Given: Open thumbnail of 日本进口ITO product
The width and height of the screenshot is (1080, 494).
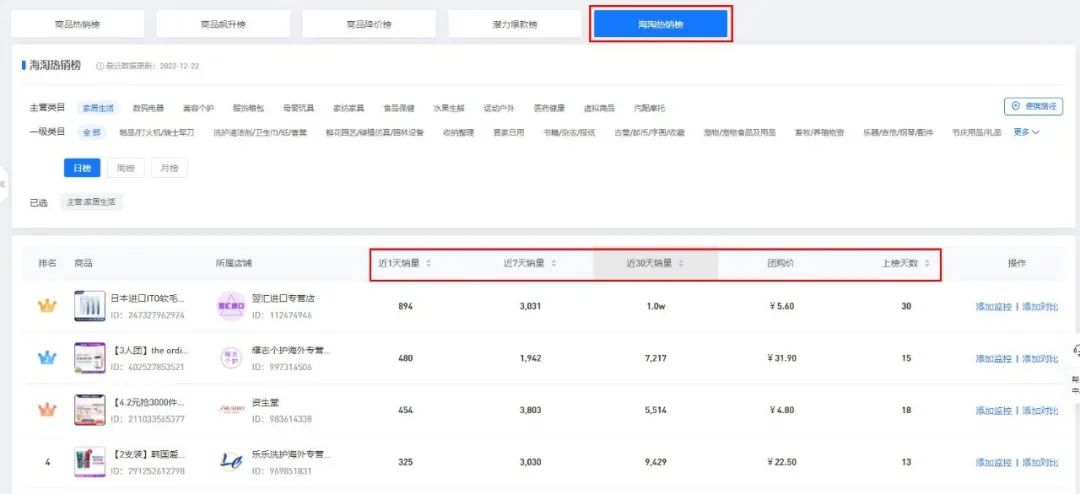Looking at the screenshot, I should pyautogui.click(x=90, y=306).
